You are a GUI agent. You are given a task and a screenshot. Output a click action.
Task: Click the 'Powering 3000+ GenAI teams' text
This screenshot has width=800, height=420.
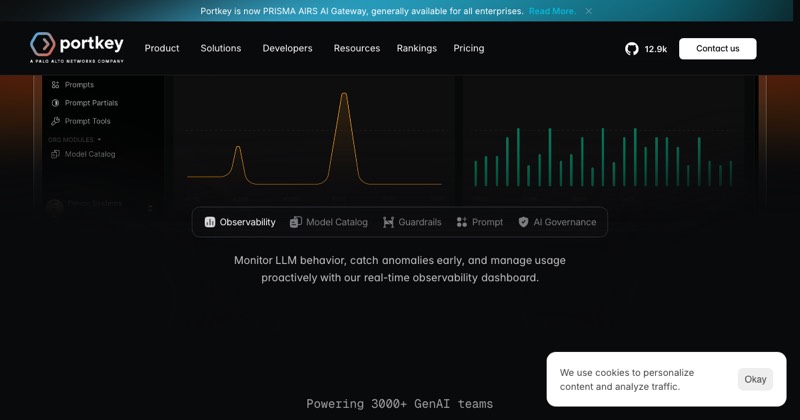pos(399,404)
